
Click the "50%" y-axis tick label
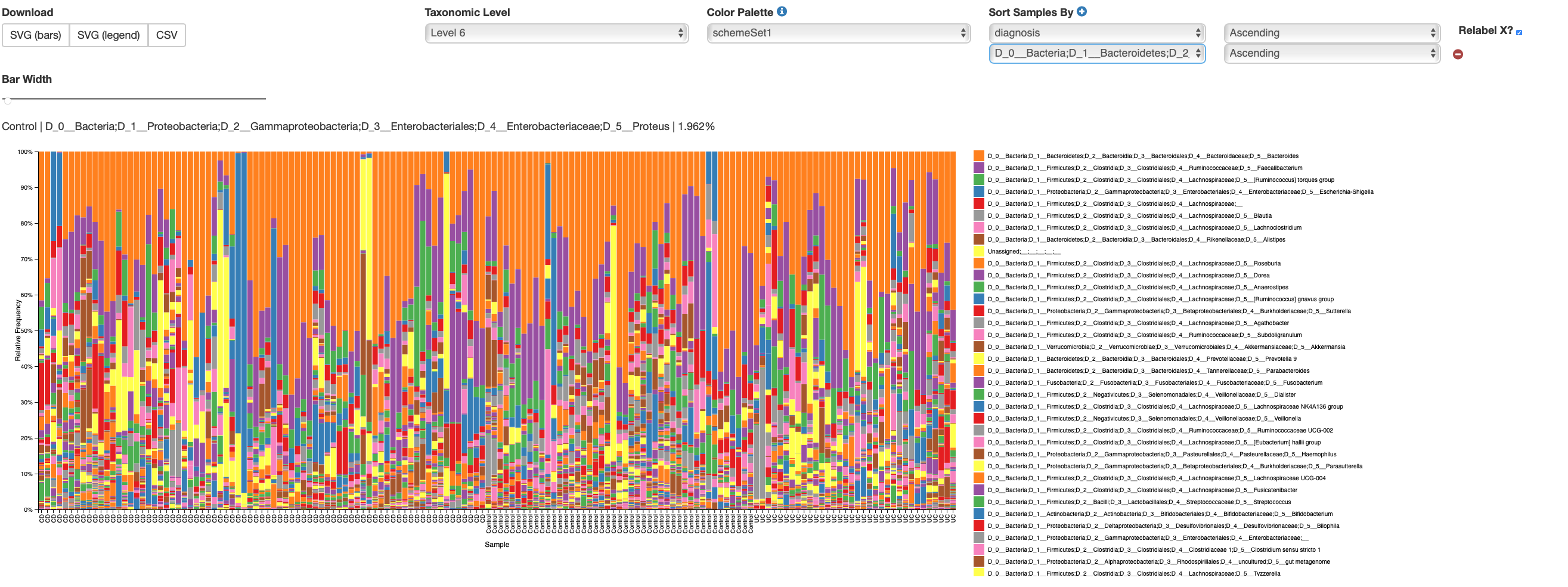(27, 330)
